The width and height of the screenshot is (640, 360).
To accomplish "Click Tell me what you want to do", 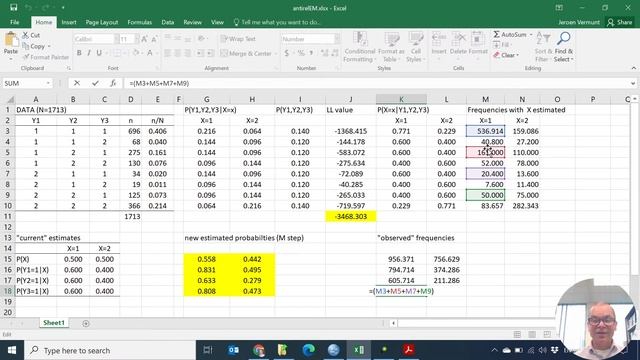I will click(277, 22).
